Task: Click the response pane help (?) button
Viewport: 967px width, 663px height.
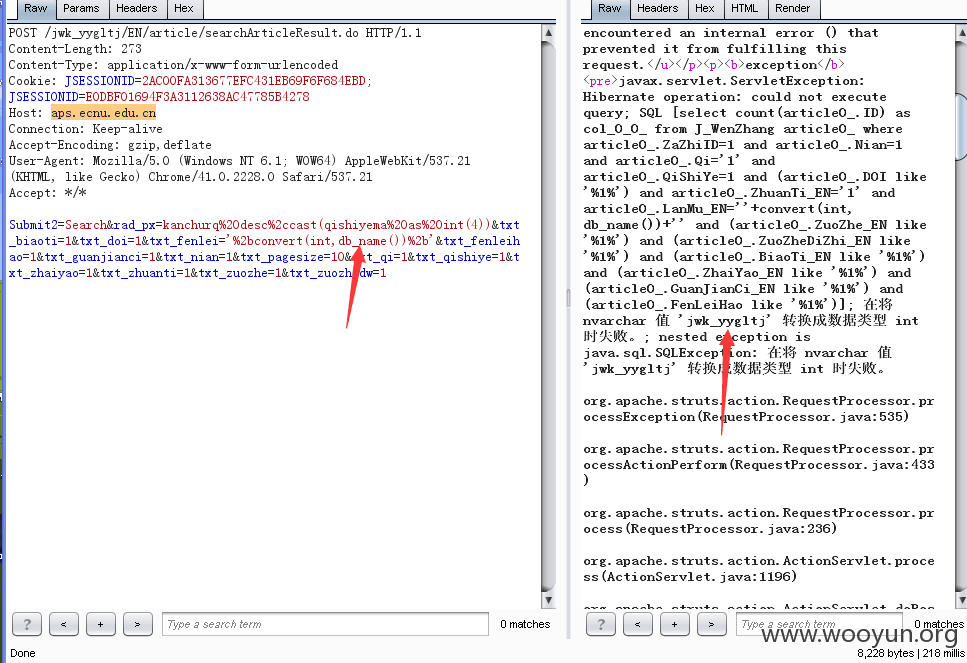Action: click(x=601, y=624)
